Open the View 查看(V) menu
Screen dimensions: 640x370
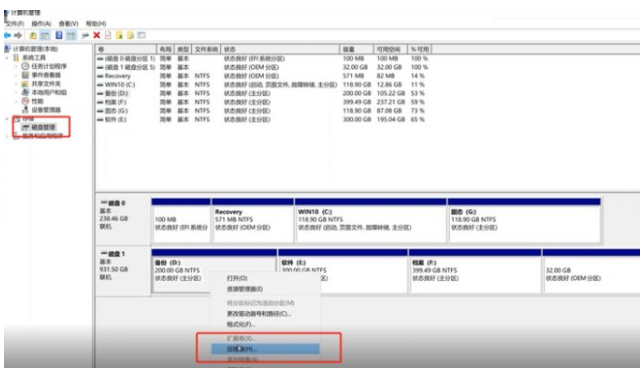(69, 24)
